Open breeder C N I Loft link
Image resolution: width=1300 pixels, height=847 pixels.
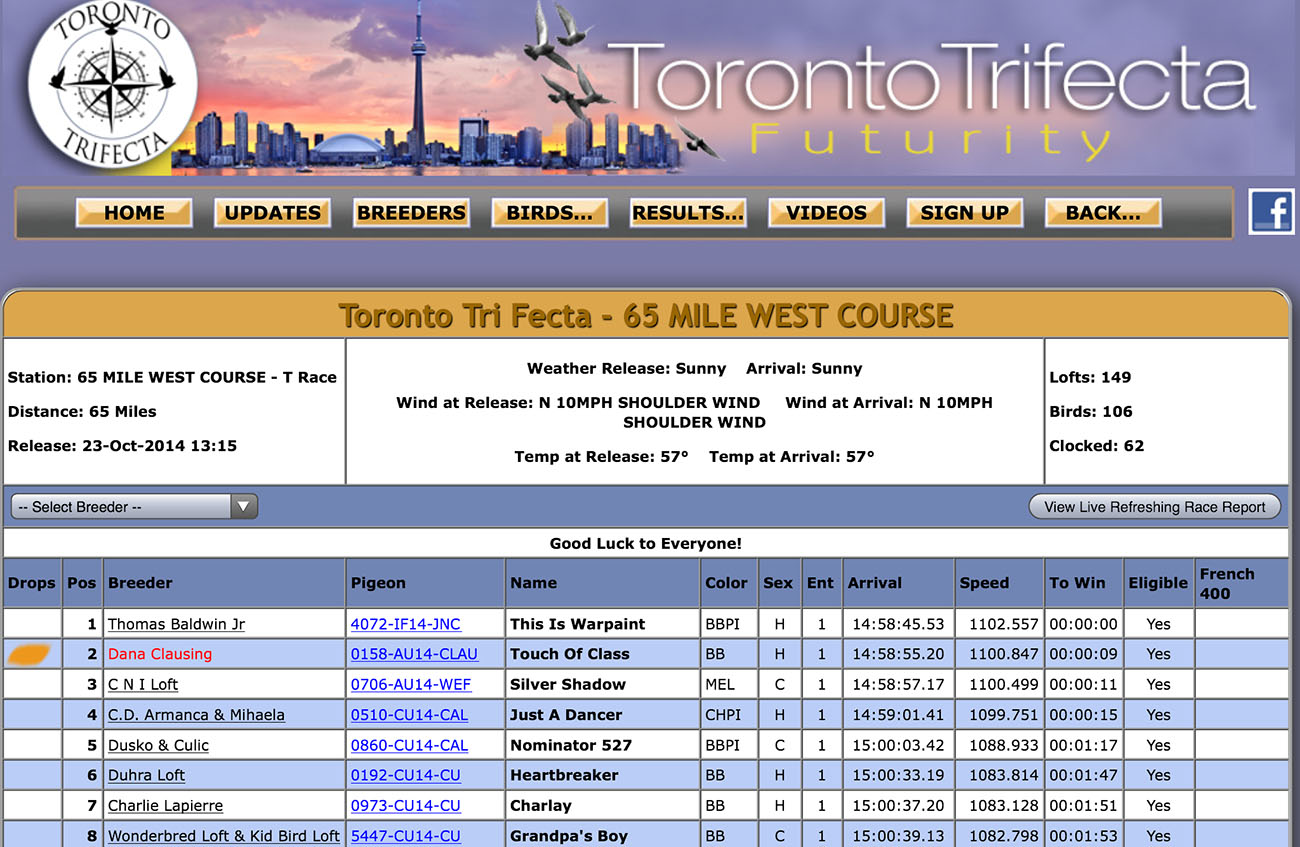pyautogui.click(x=143, y=685)
